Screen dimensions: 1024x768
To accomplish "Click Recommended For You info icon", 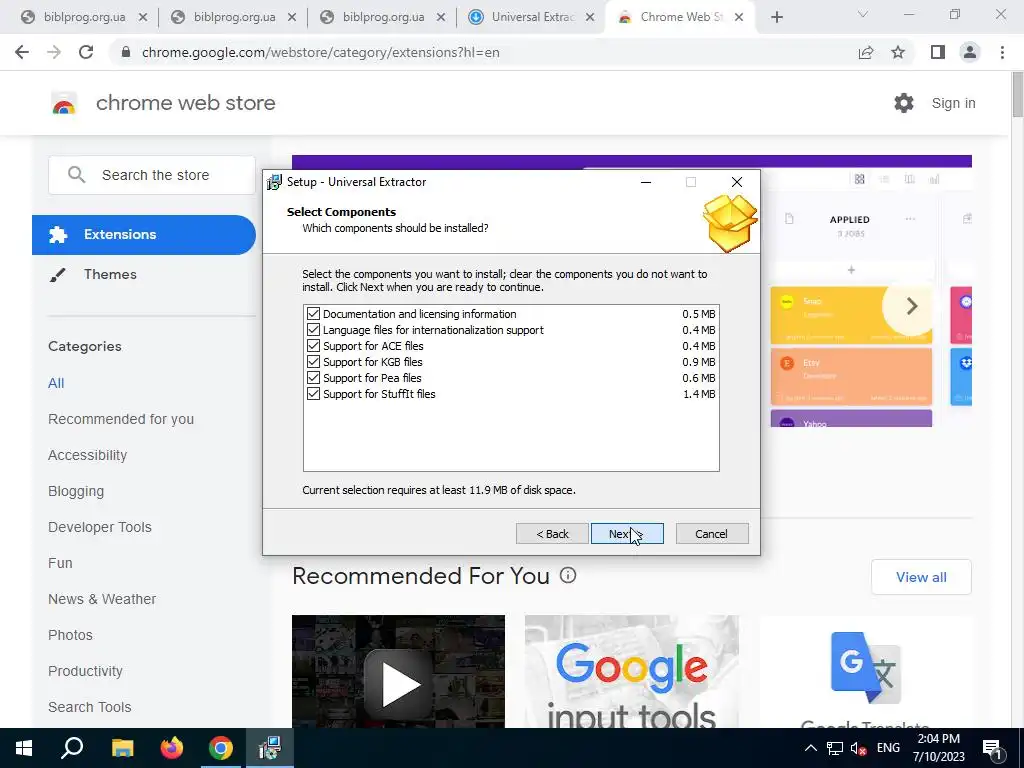I will 568,575.
